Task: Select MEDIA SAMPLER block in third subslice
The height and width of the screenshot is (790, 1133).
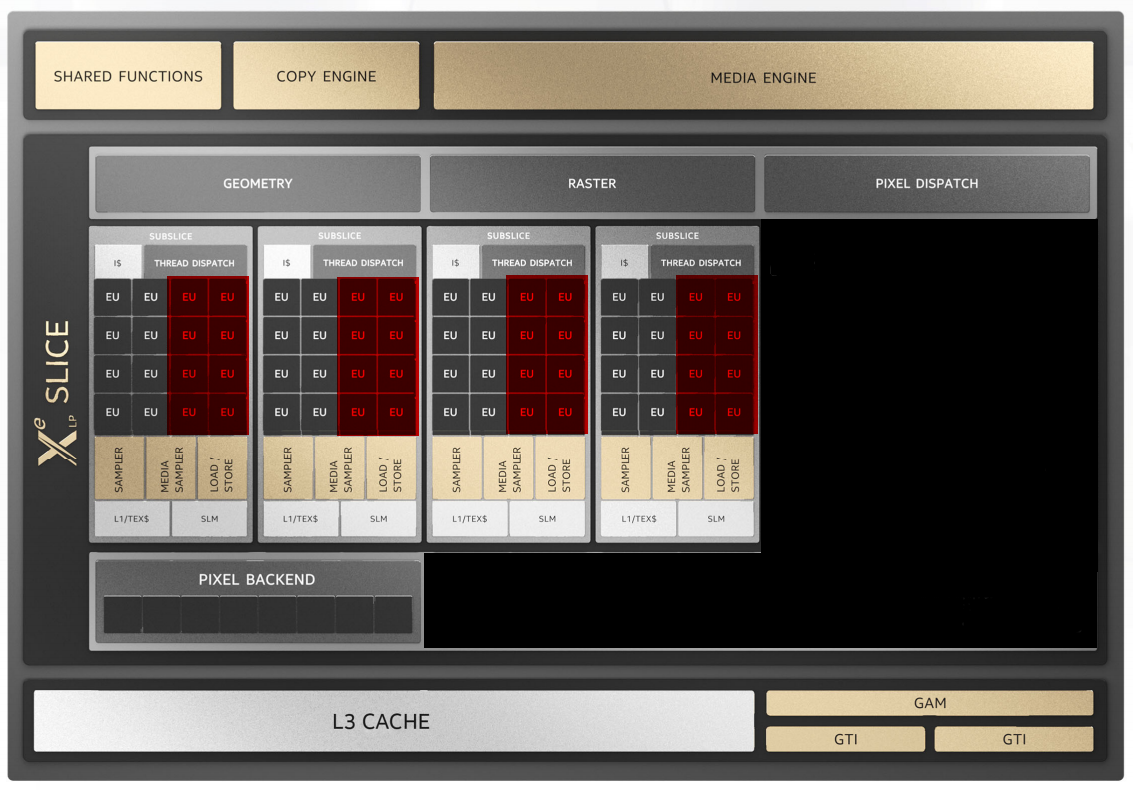Action: (x=509, y=468)
